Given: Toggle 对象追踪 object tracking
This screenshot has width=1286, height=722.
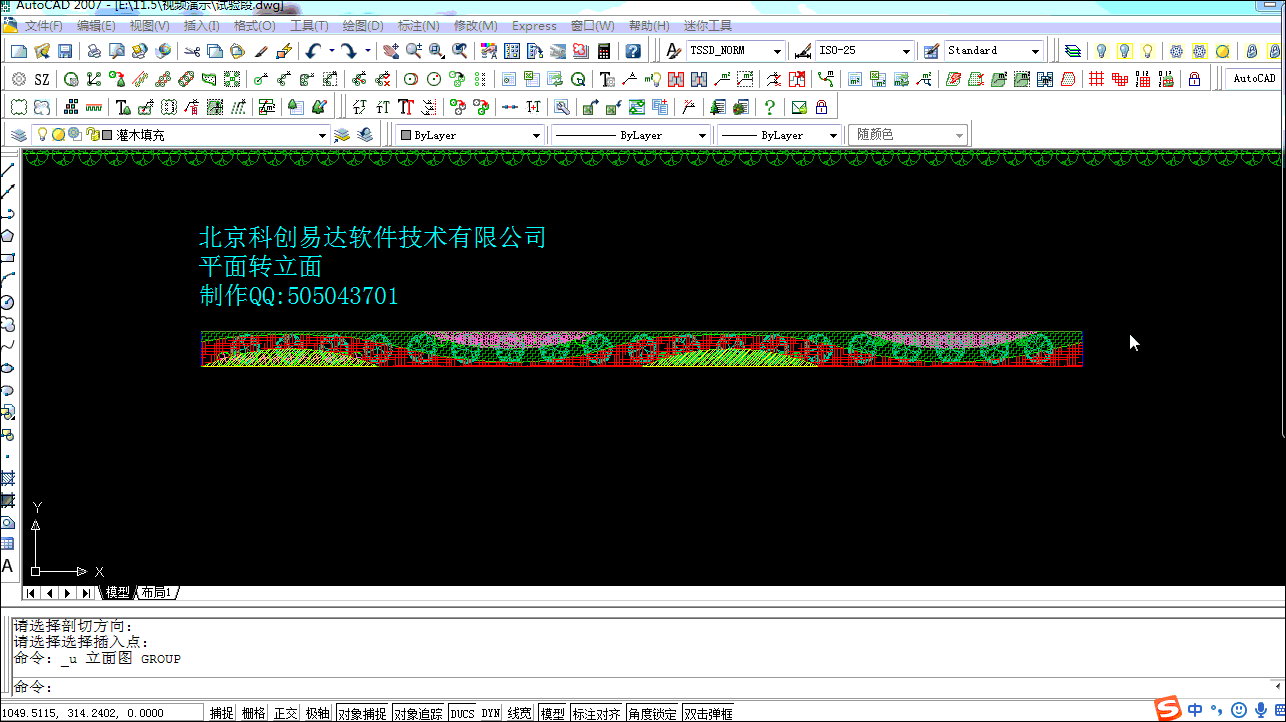Looking at the screenshot, I should pos(417,713).
